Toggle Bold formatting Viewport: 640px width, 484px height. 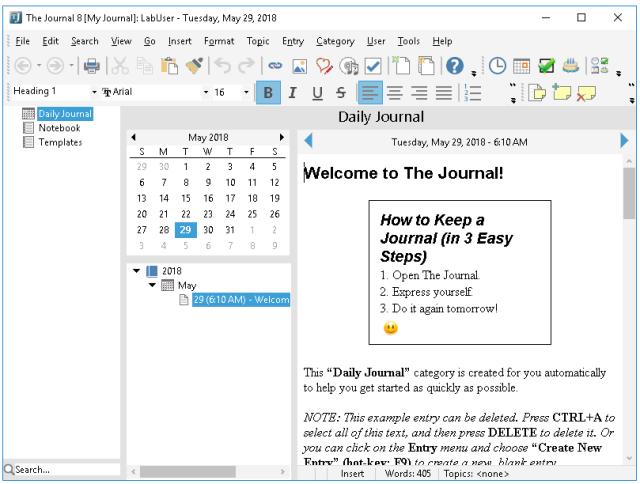(x=268, y=93)
